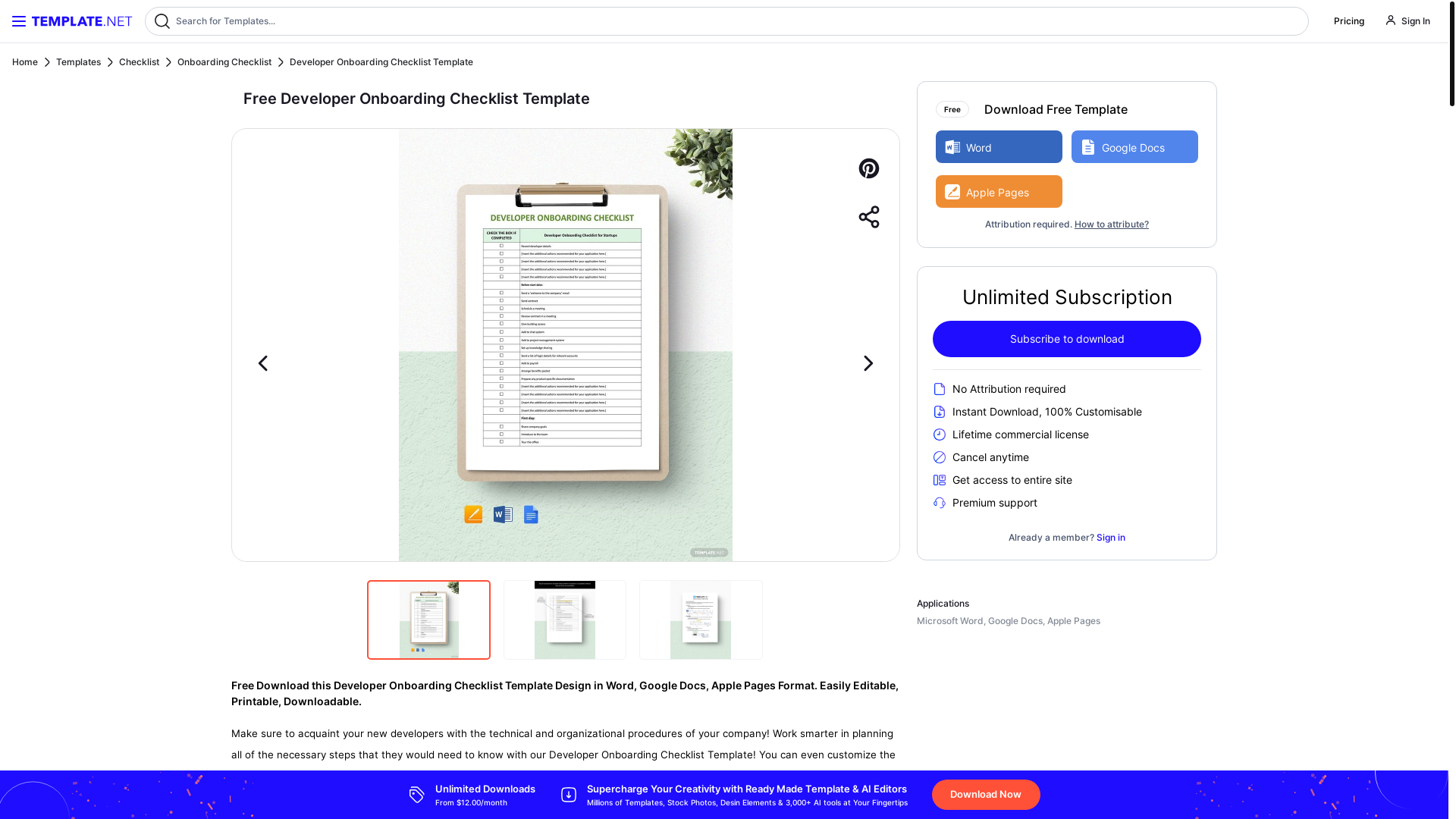Image resolution: width=1456 pixels, height=819 pixels.
Task: Select second preview thumbnail
Action: coord(565,620)
